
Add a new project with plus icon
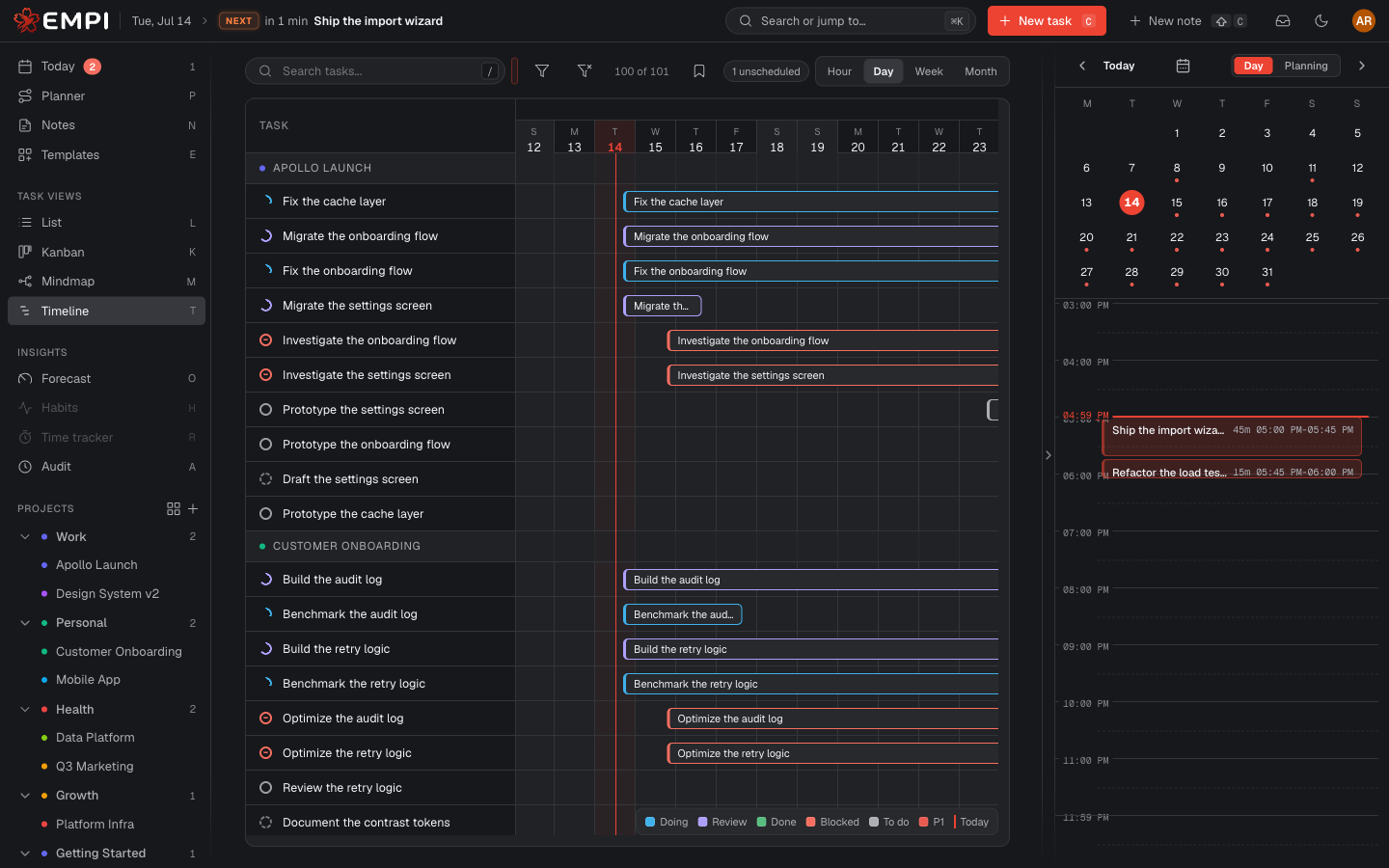coord(193,508)
